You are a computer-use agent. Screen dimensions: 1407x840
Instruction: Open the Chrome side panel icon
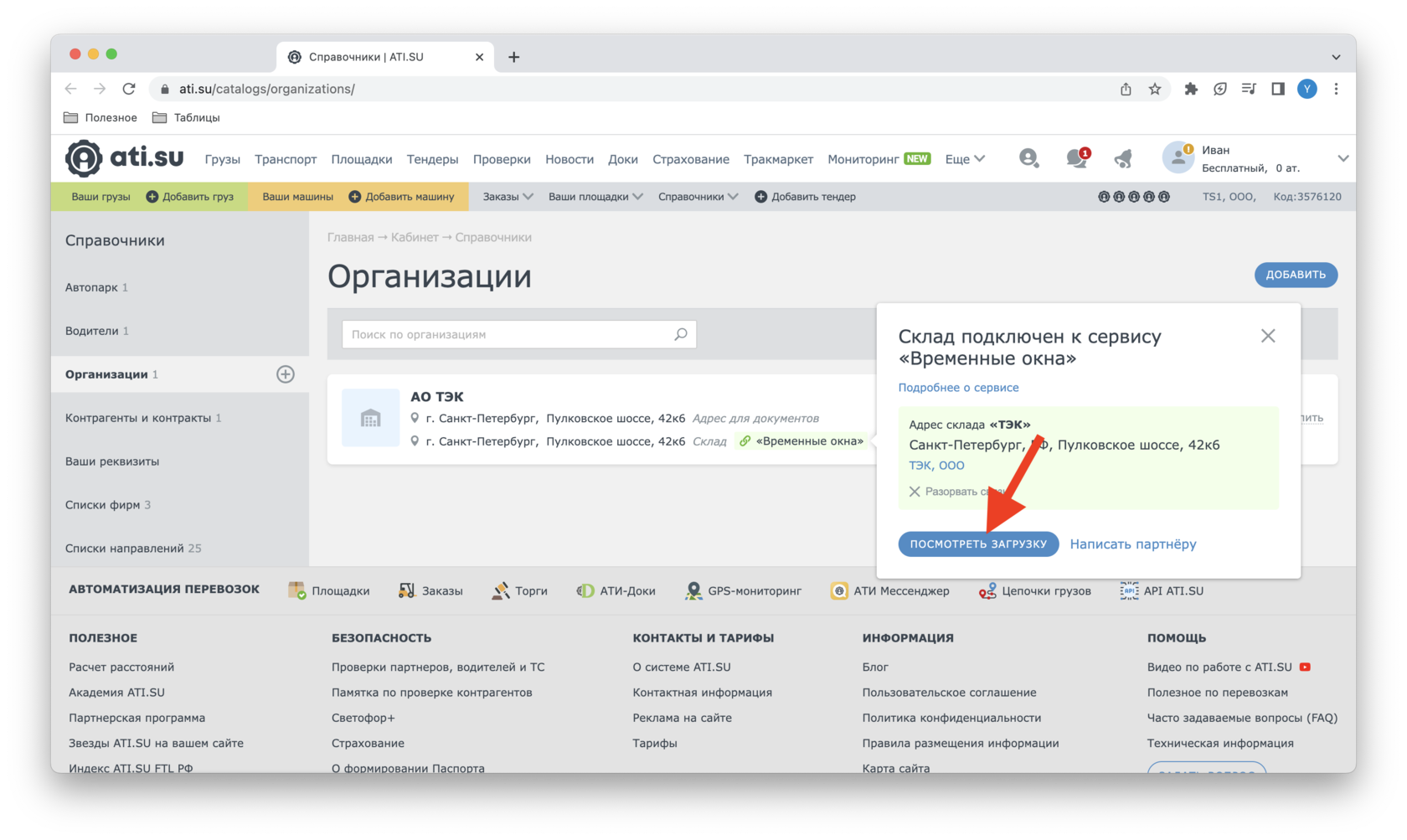coord(1278,89)
